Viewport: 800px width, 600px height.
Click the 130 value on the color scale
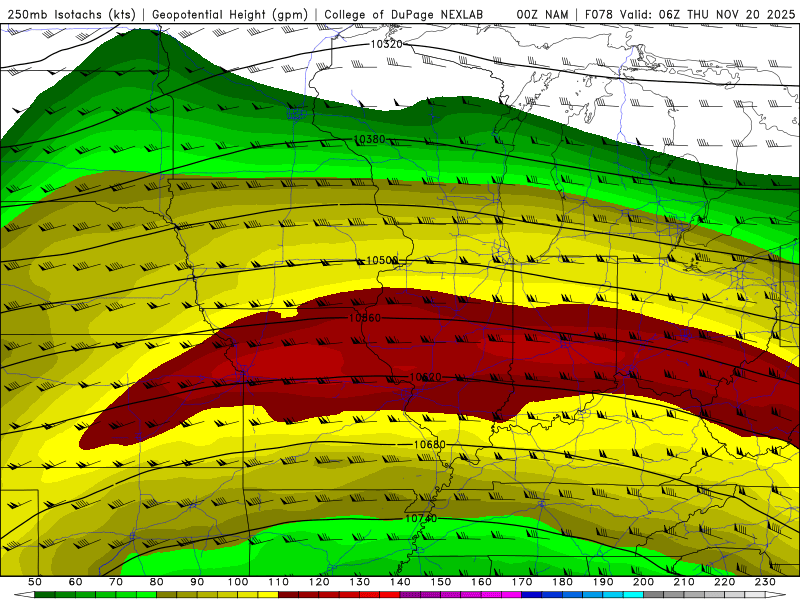pyautogui.click(x=360, y=582)
